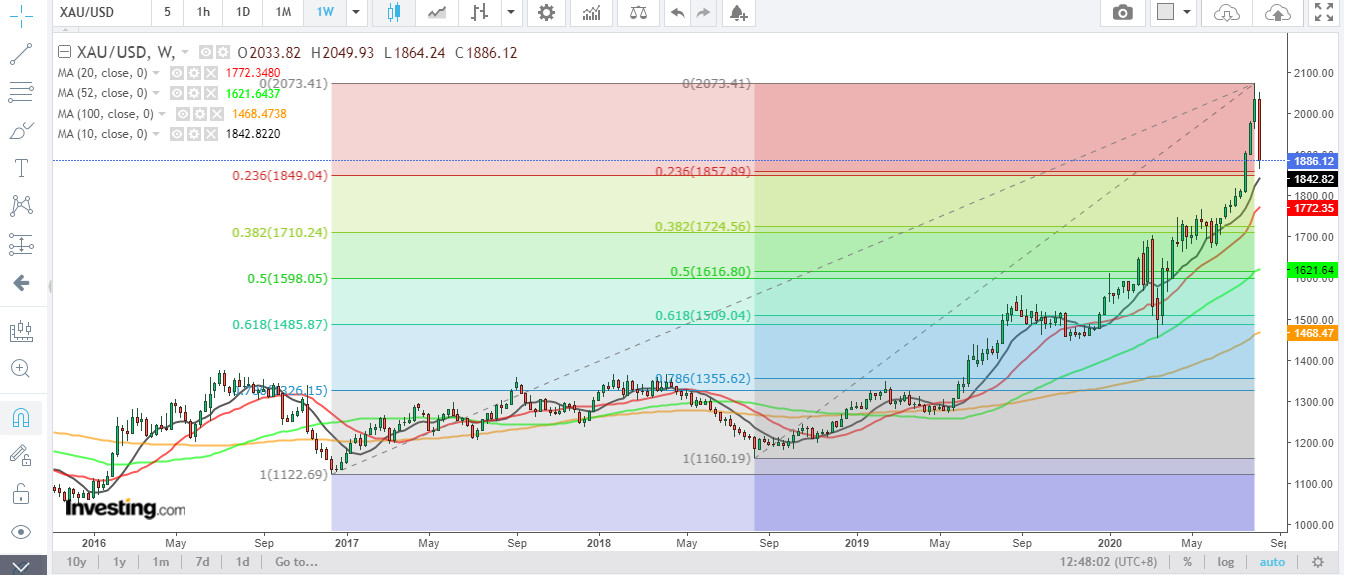Toggle magnet mode in left toolbar
This screenshot has height=575, width=1361.
pos(20,417)
